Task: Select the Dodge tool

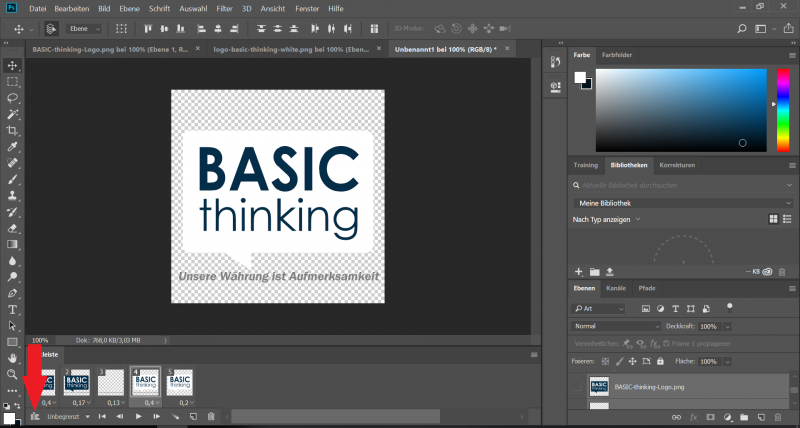Action: click(x=13, y=277)
